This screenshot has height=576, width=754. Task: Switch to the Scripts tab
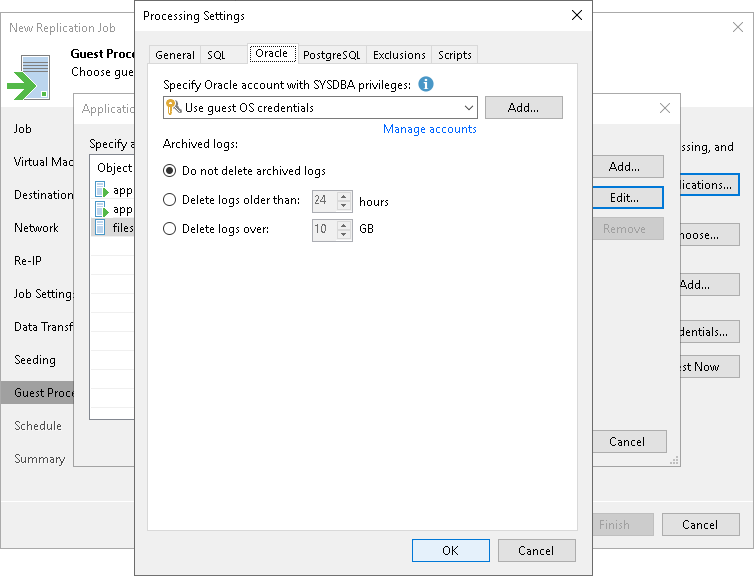click(454, 55)
